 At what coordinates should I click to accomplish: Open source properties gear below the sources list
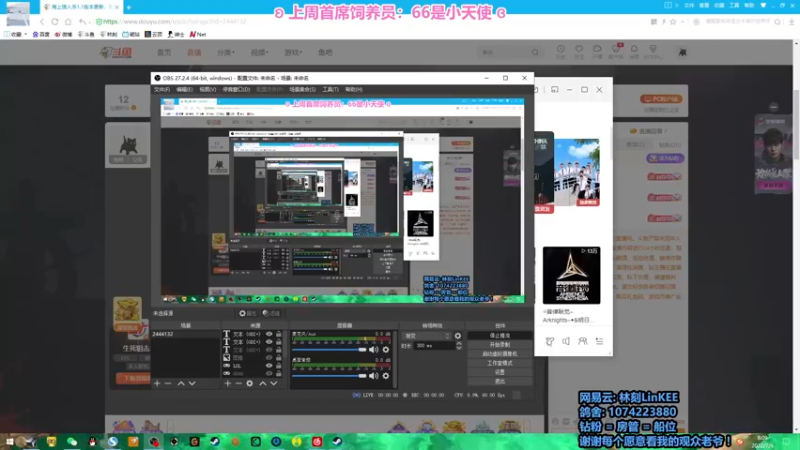[x=249, y=383]
